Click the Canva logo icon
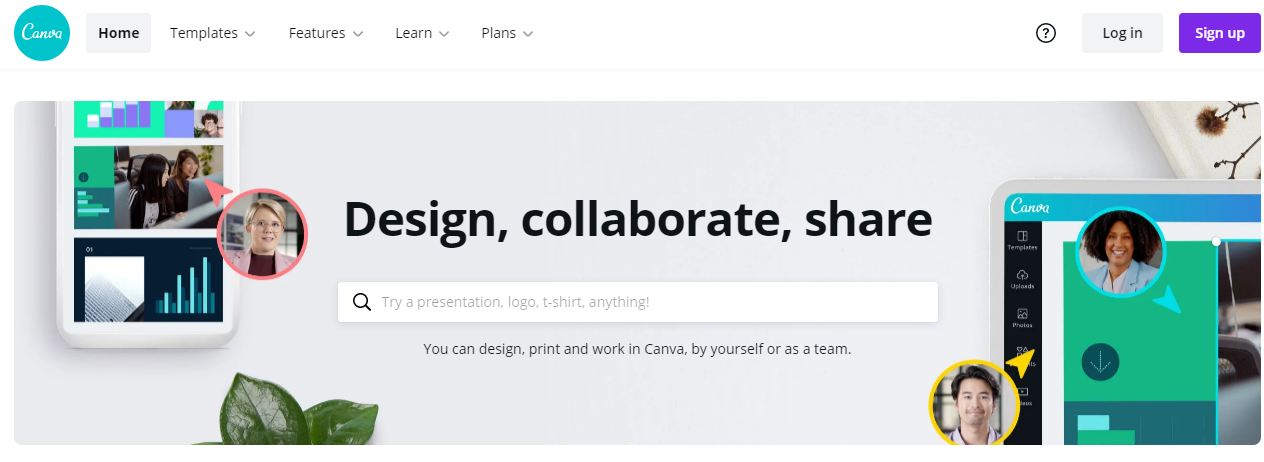1264x462 pixels. click(x=42, y=33)
